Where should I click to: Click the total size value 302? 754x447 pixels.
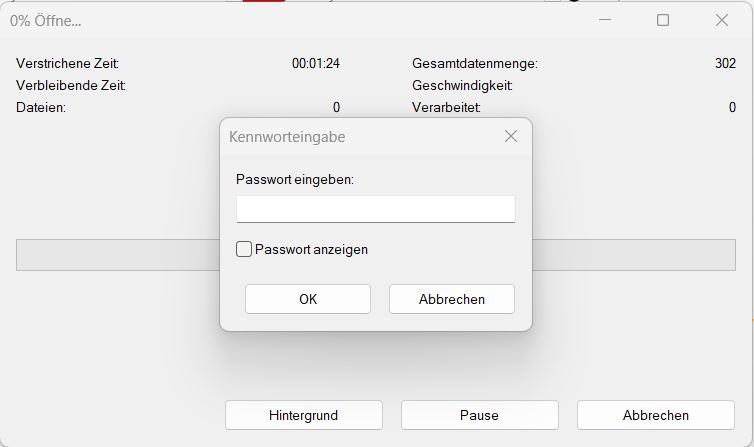(x=725, y=63)
